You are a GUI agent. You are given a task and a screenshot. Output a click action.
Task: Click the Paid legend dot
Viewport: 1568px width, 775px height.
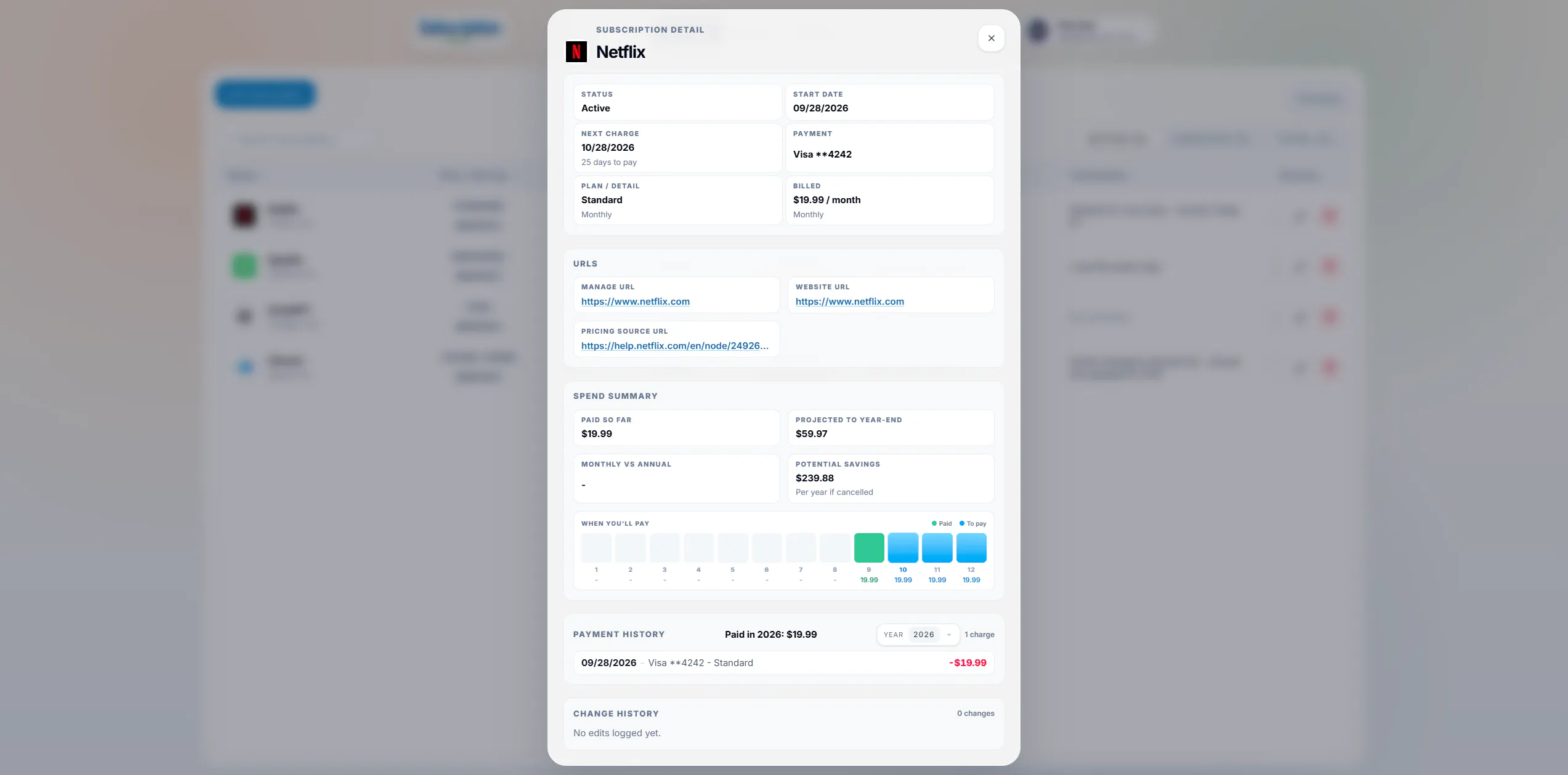(x=934, y=523)
